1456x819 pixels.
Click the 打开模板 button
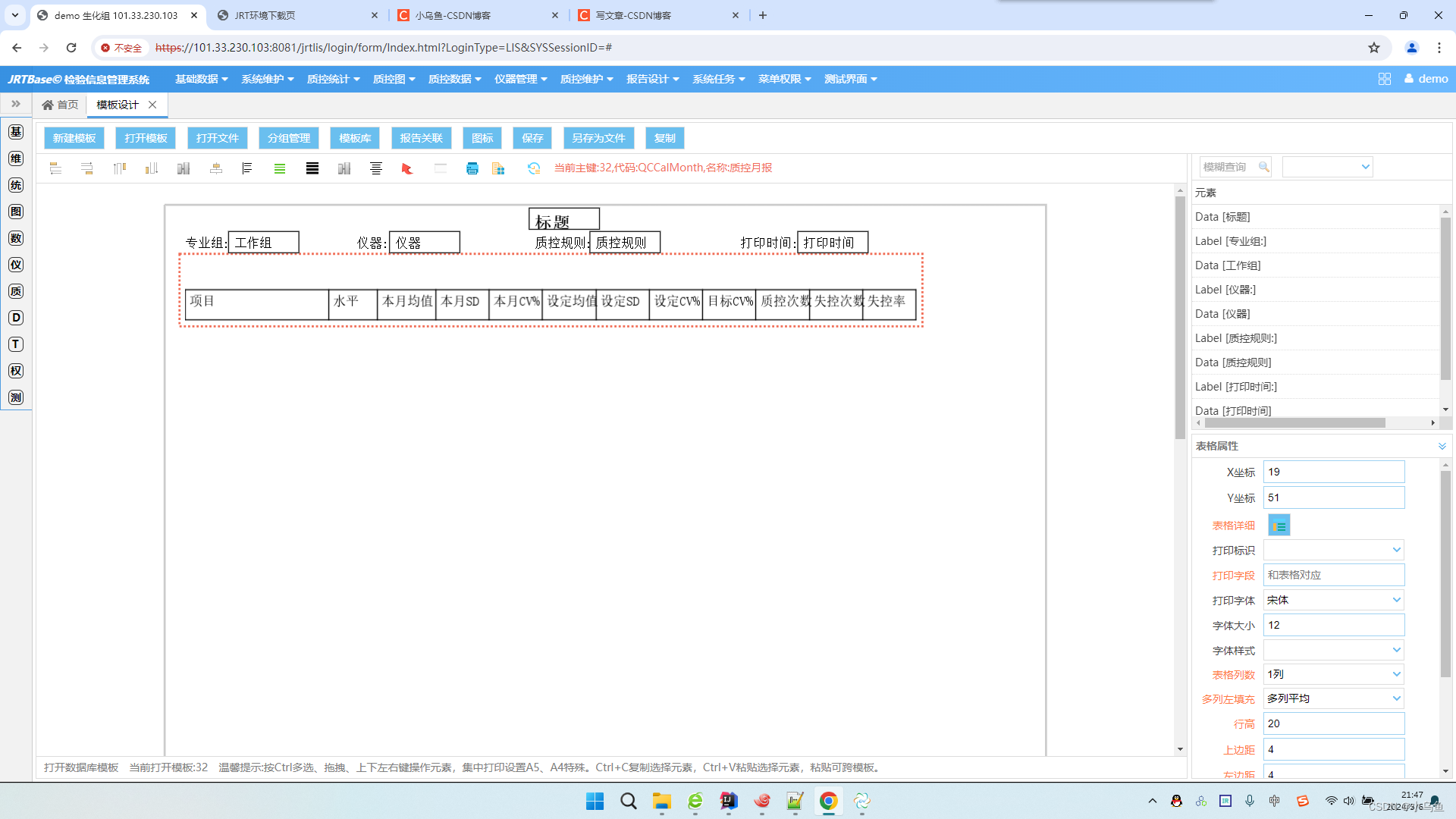[x=146, y=138]
